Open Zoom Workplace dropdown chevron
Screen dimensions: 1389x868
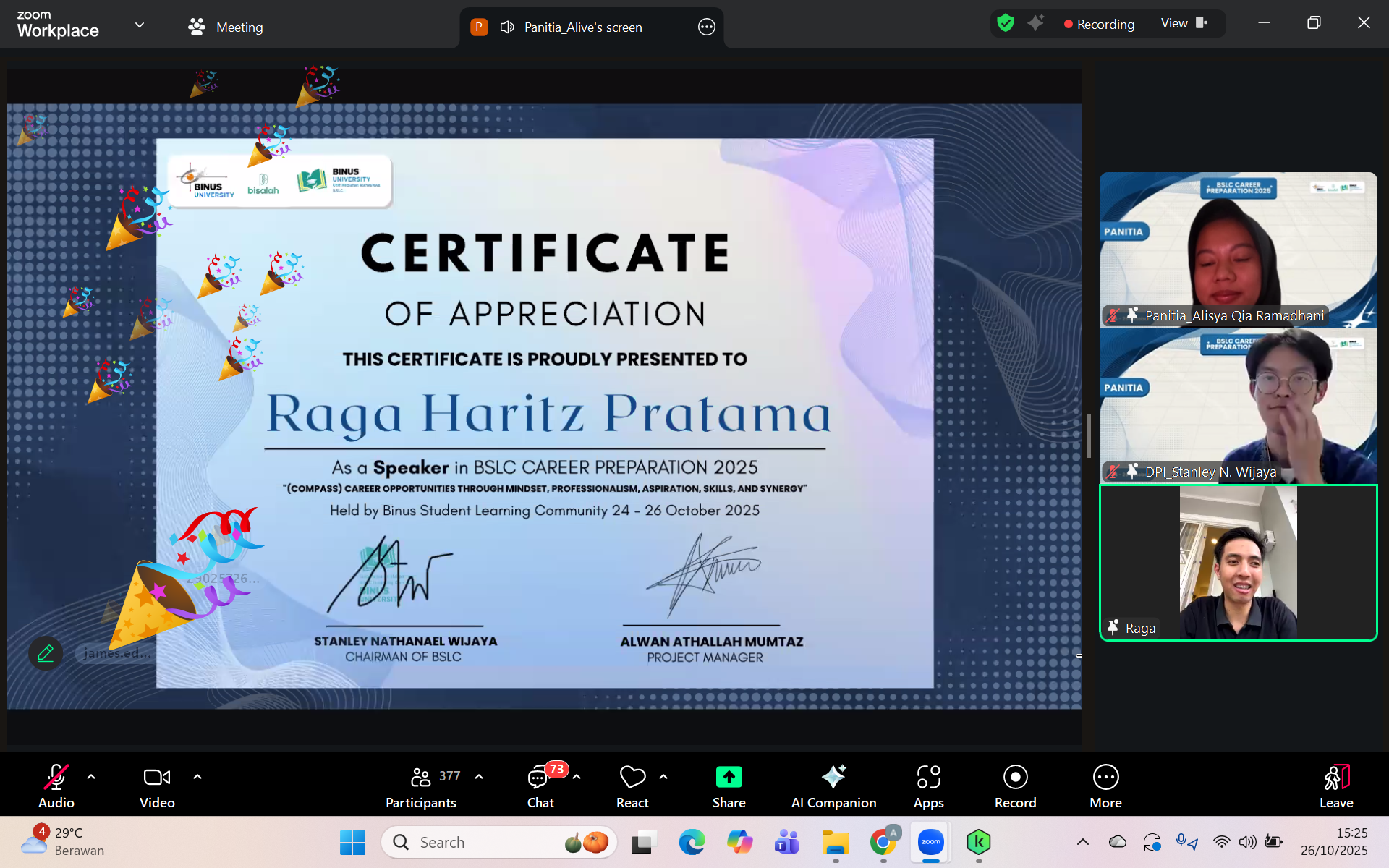[x=140, y=25]
